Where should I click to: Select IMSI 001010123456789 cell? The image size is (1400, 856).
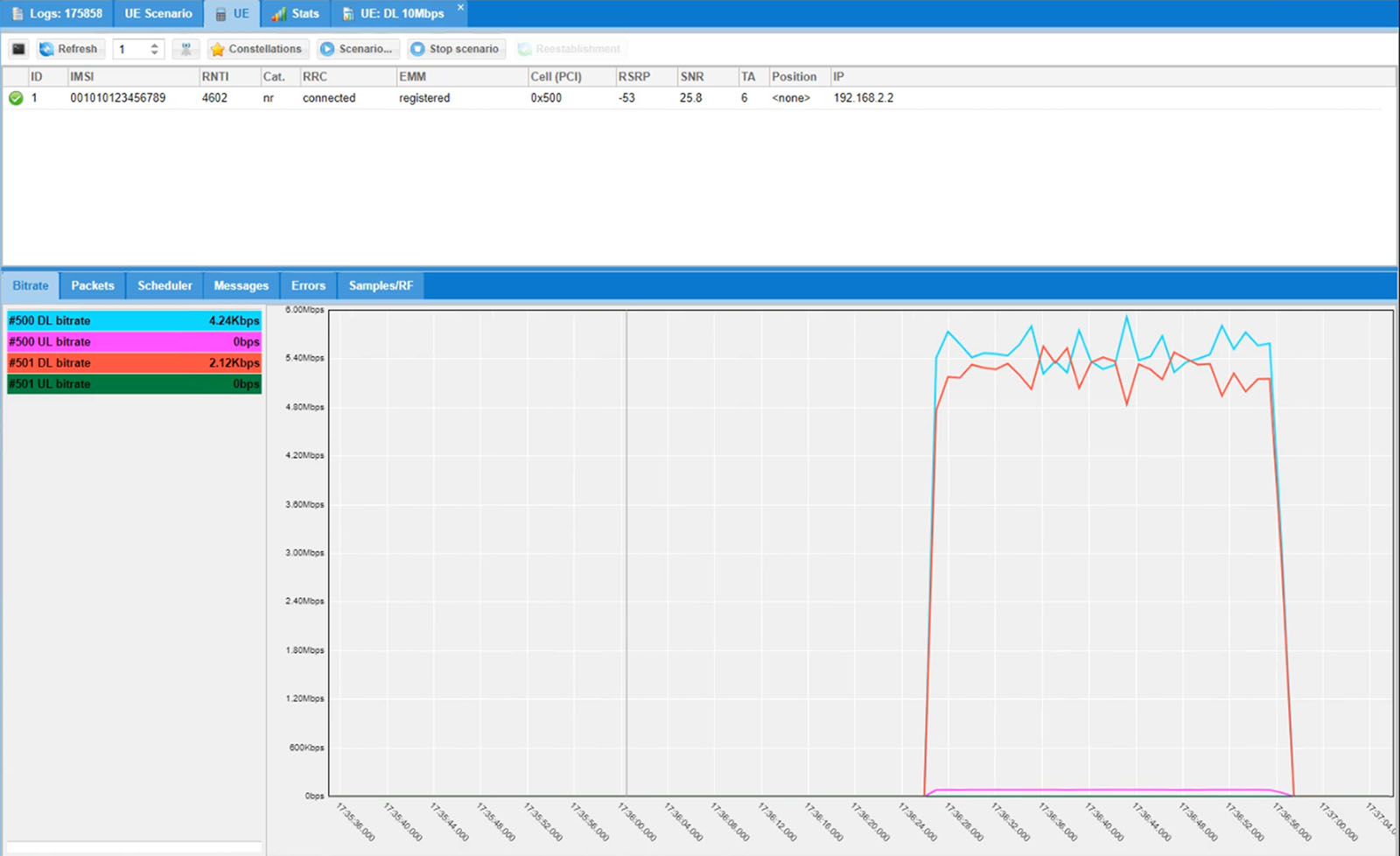(x=118, y=98)
